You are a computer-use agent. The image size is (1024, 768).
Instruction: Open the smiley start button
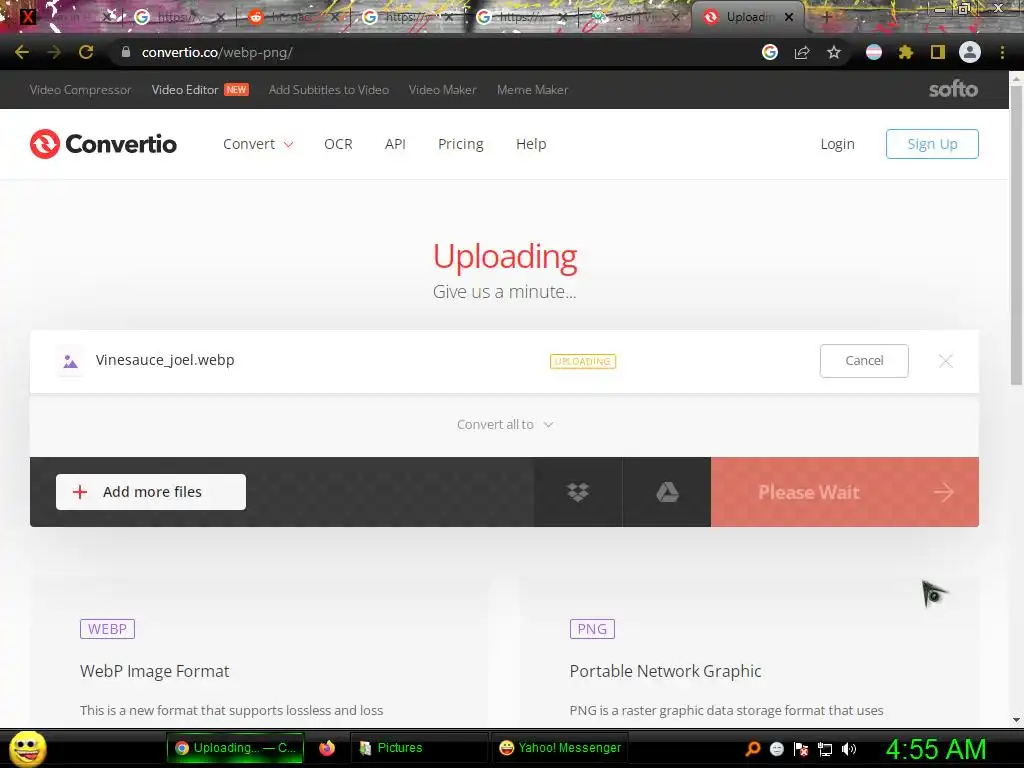pos(27,748)
